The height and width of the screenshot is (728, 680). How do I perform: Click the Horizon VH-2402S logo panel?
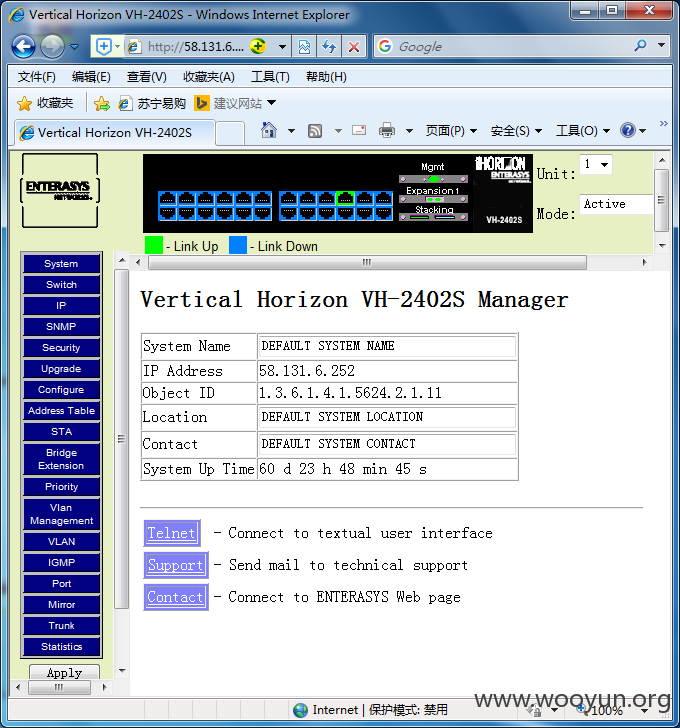click(503, 193)
